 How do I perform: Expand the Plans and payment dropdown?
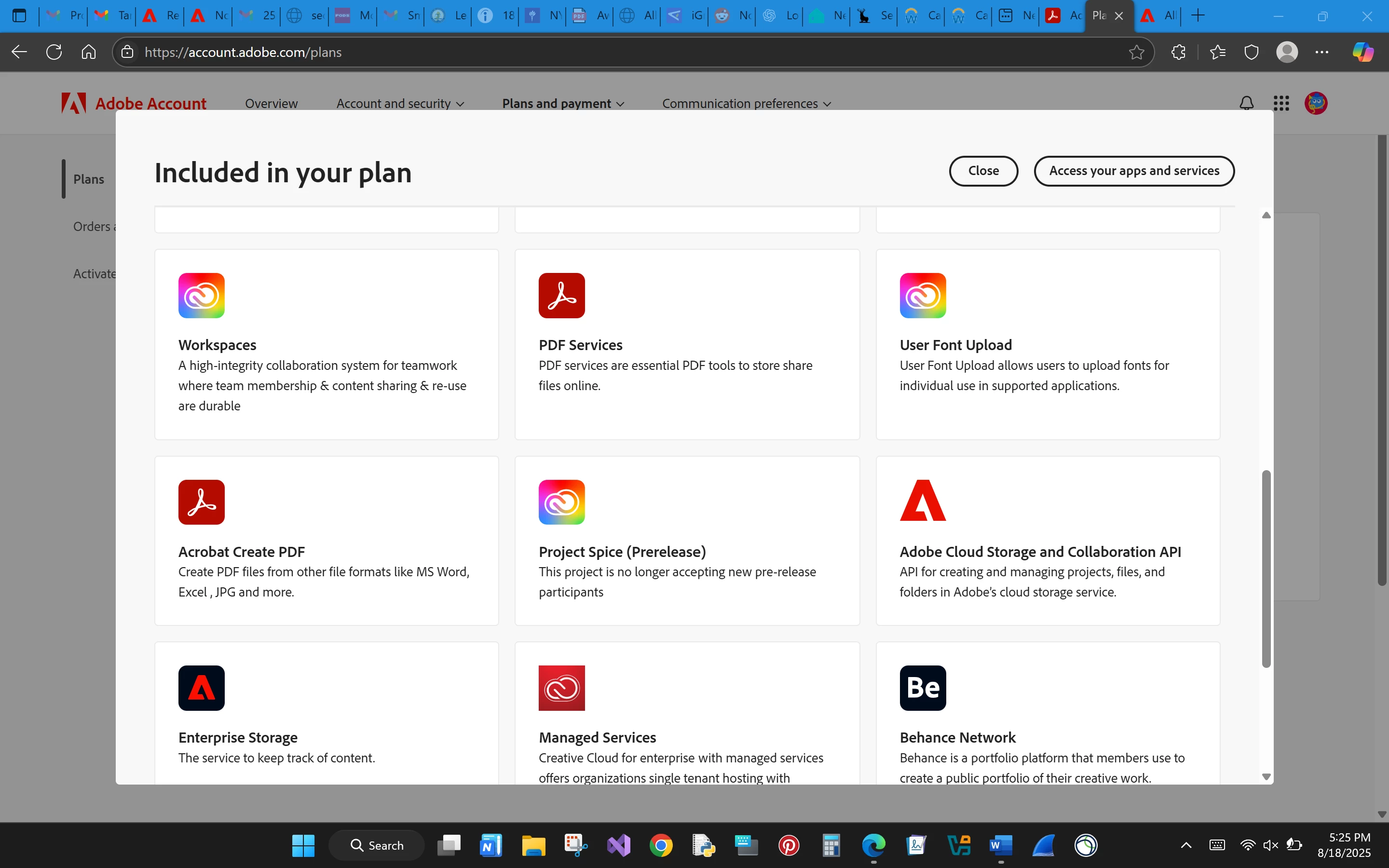click(x=563, y=103)
